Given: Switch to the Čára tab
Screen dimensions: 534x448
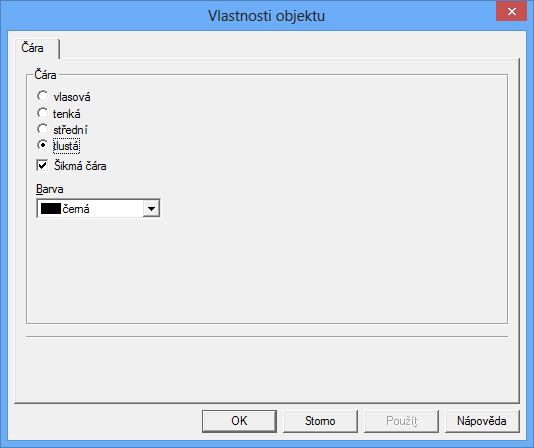Looking at the screenshot, I should [x=33, y=48].
